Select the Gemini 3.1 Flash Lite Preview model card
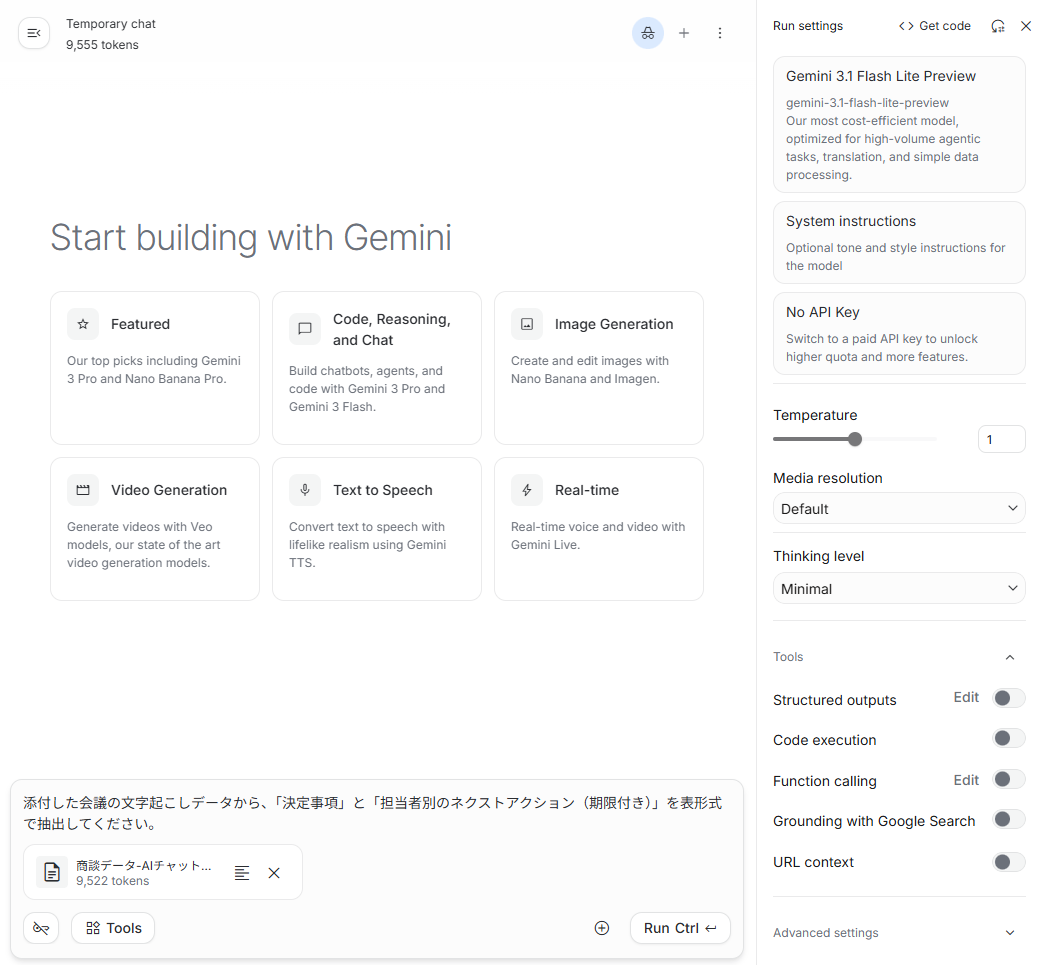The height and width of the screenshot is (965, 1041). pyautogui.click(x=899, y=125)
